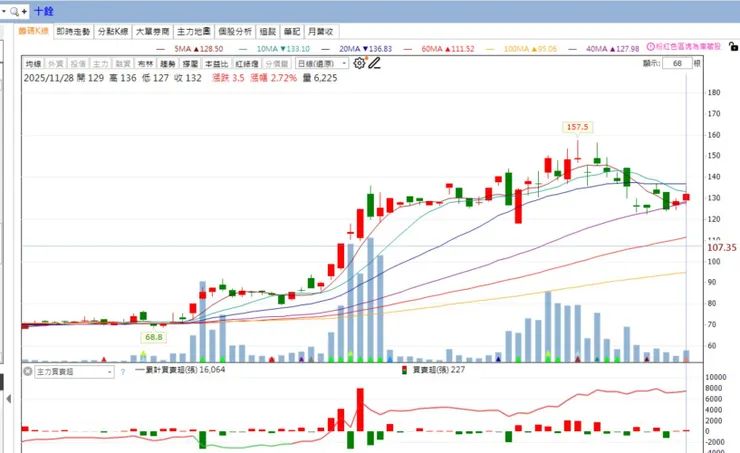
Task: Open the small arrow beside the search icon
Action: 4,10
